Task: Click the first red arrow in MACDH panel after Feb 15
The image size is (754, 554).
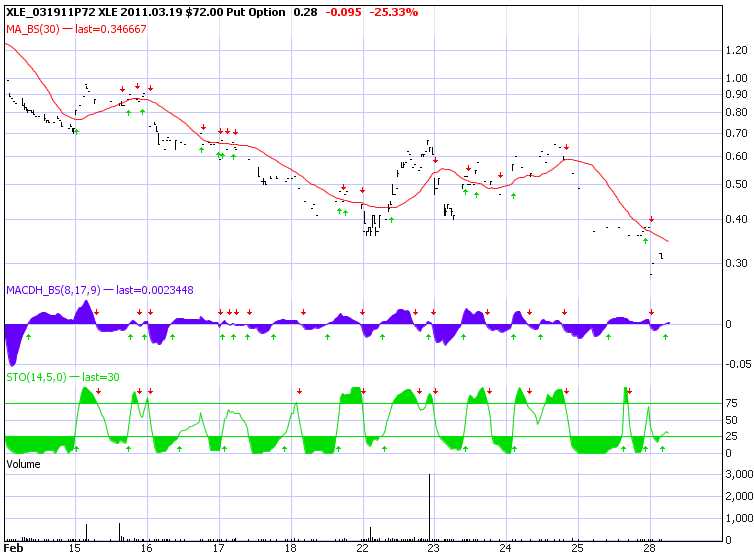Action: 97,312
